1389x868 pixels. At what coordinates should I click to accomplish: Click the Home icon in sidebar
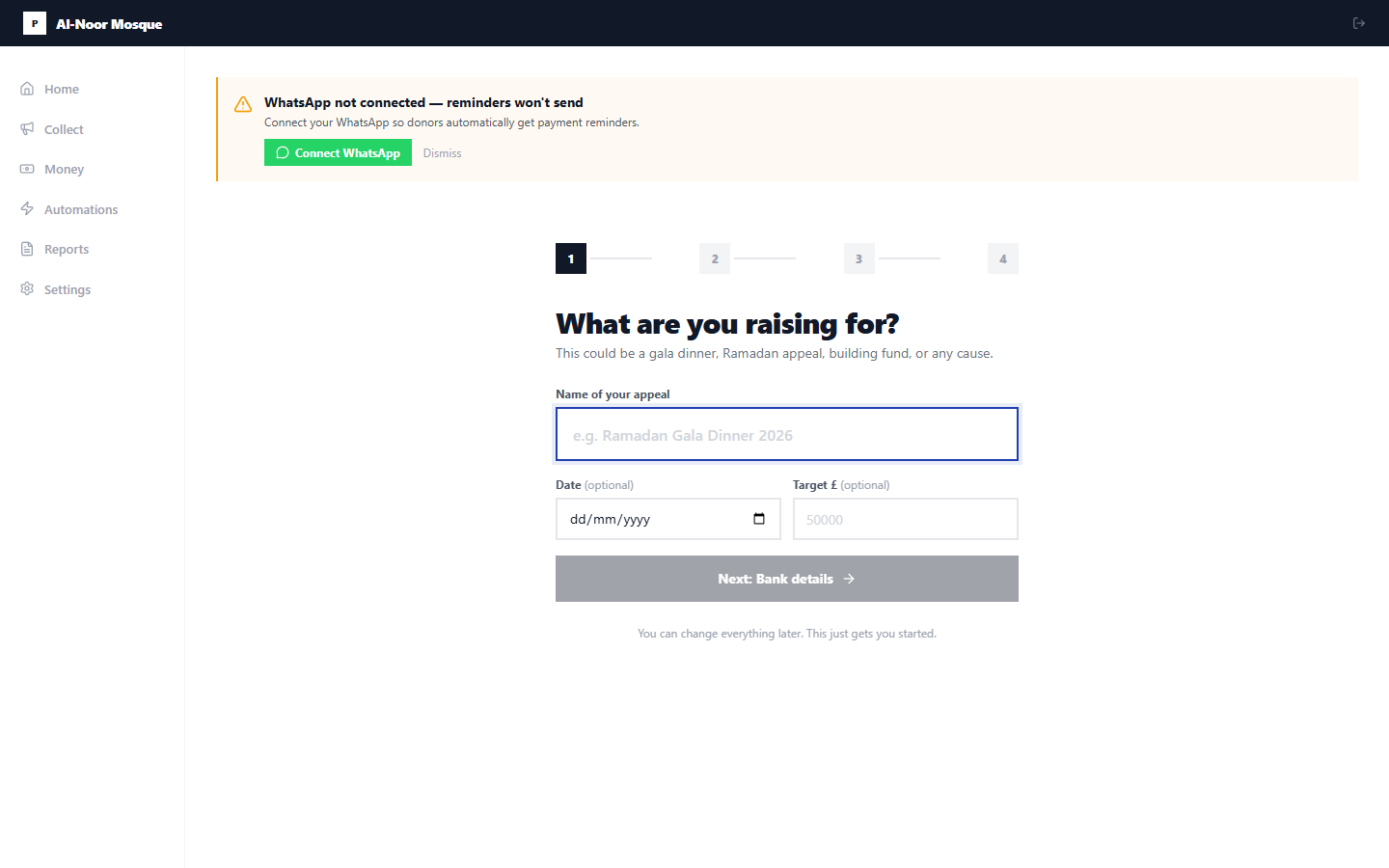(27, 89)
